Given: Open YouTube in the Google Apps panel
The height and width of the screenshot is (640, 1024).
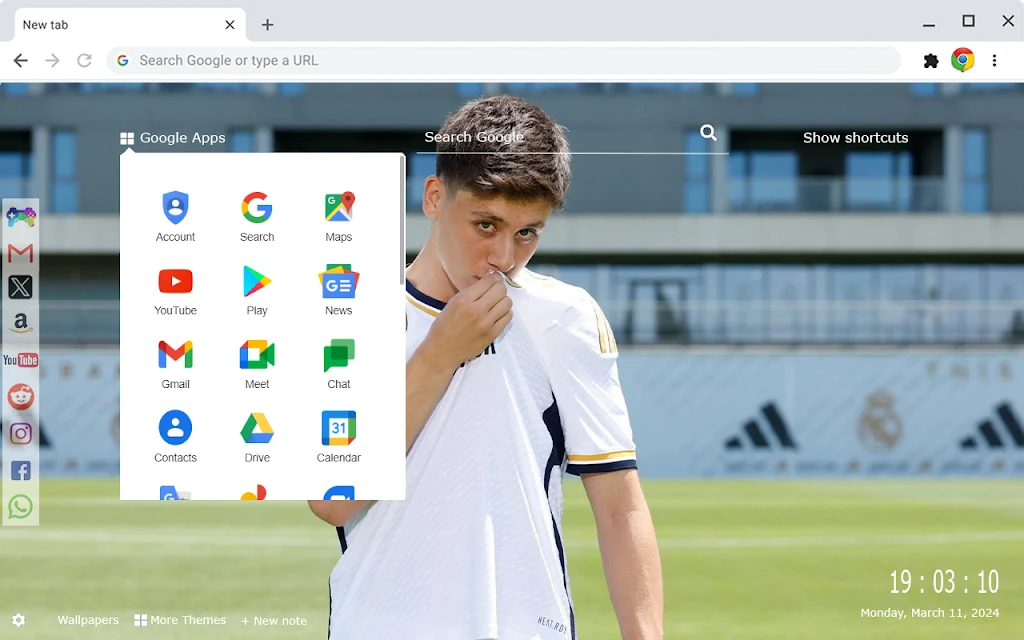Looking at the screenshot, I should coord(175,291).
